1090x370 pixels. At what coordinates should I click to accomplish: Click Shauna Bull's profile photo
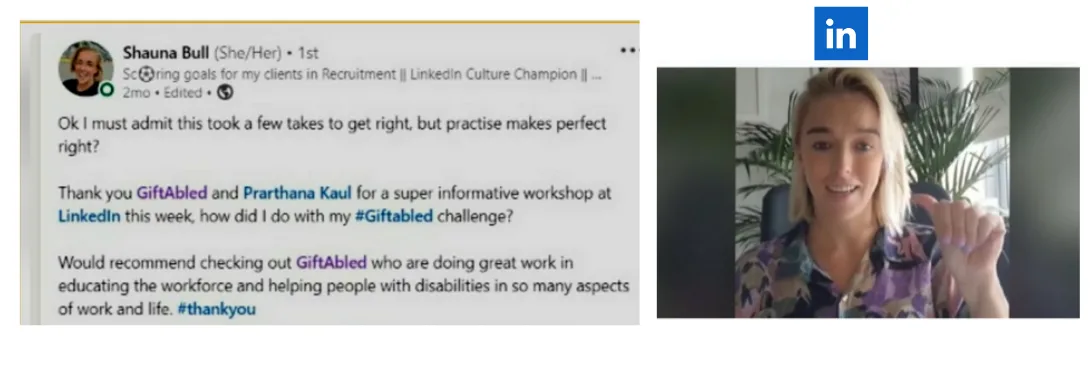(x=86, y=67)
